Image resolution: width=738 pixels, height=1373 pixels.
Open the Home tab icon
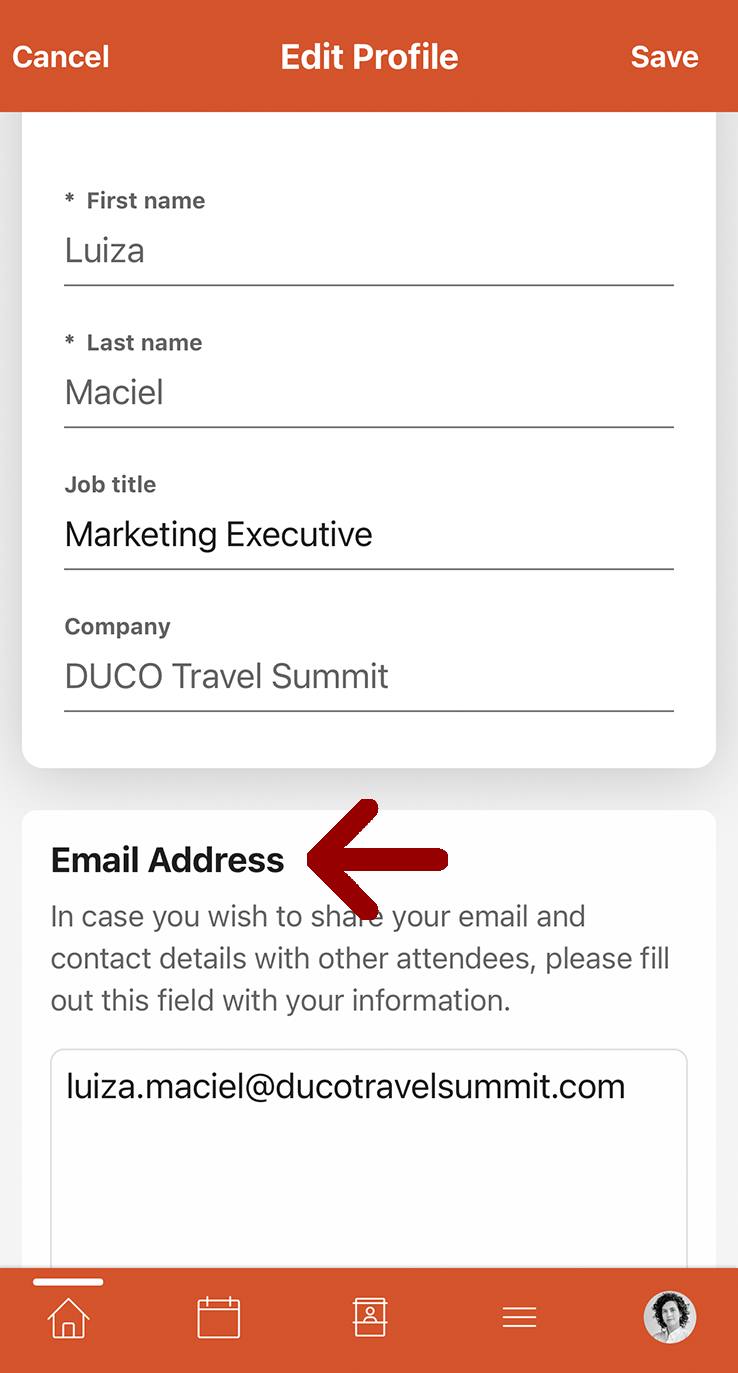pos(68,1317)
